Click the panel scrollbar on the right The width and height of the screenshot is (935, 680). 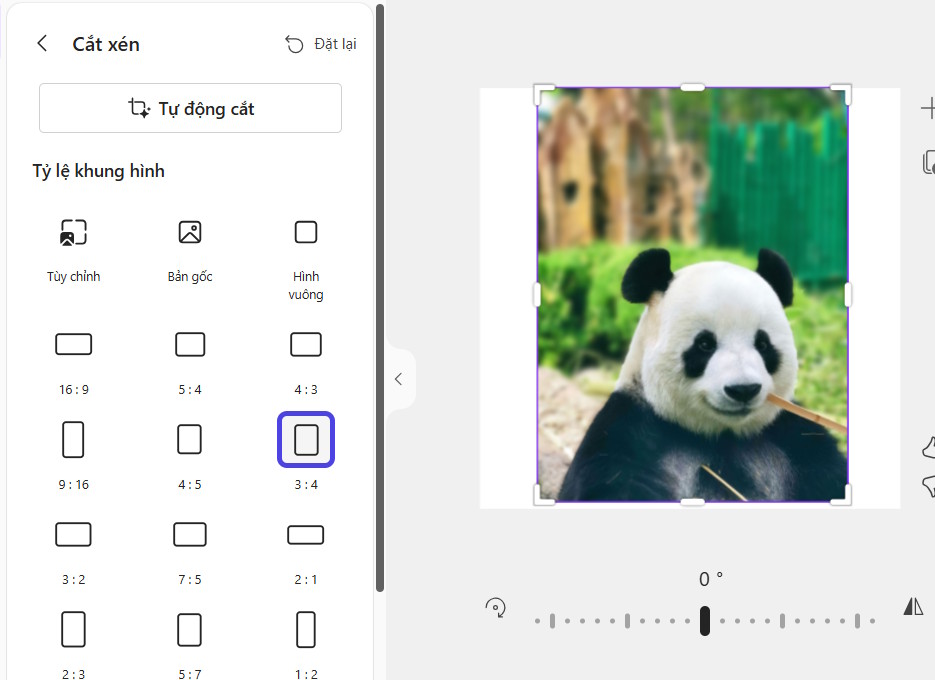[380, 300]
